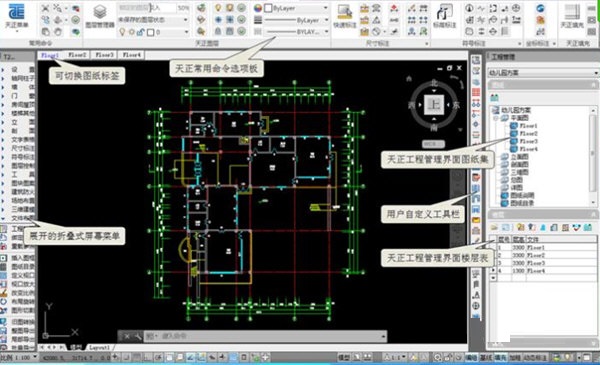Click the yellow envelope icon in custom vertical toolbar

(476, 220)
